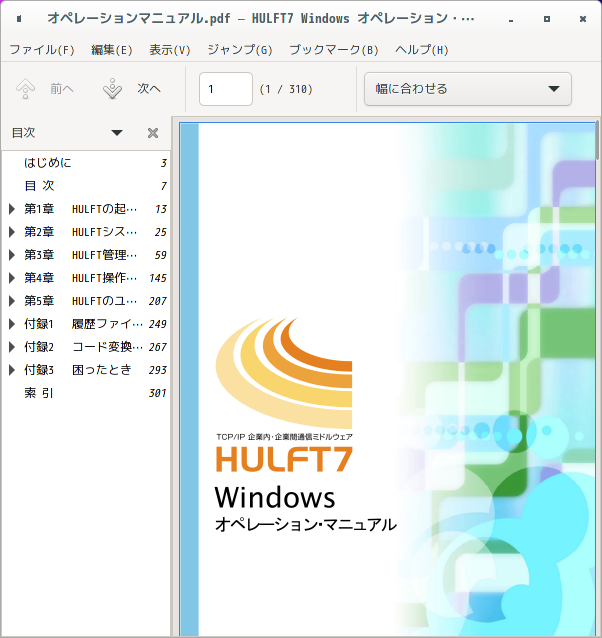Click the HULFT7 cover page in viewer

point(387,380)
